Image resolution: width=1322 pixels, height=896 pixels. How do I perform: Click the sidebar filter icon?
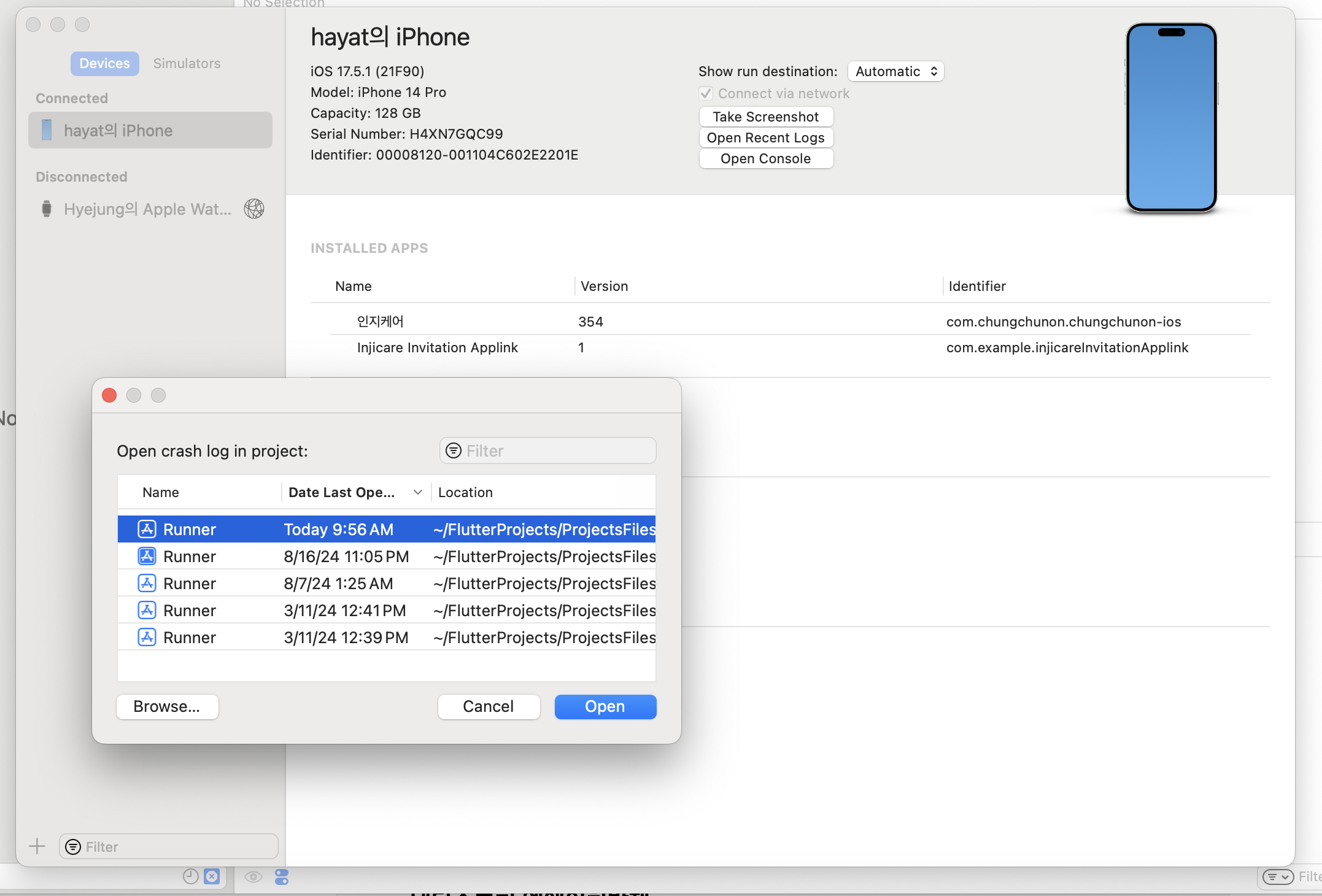point(73,846)
